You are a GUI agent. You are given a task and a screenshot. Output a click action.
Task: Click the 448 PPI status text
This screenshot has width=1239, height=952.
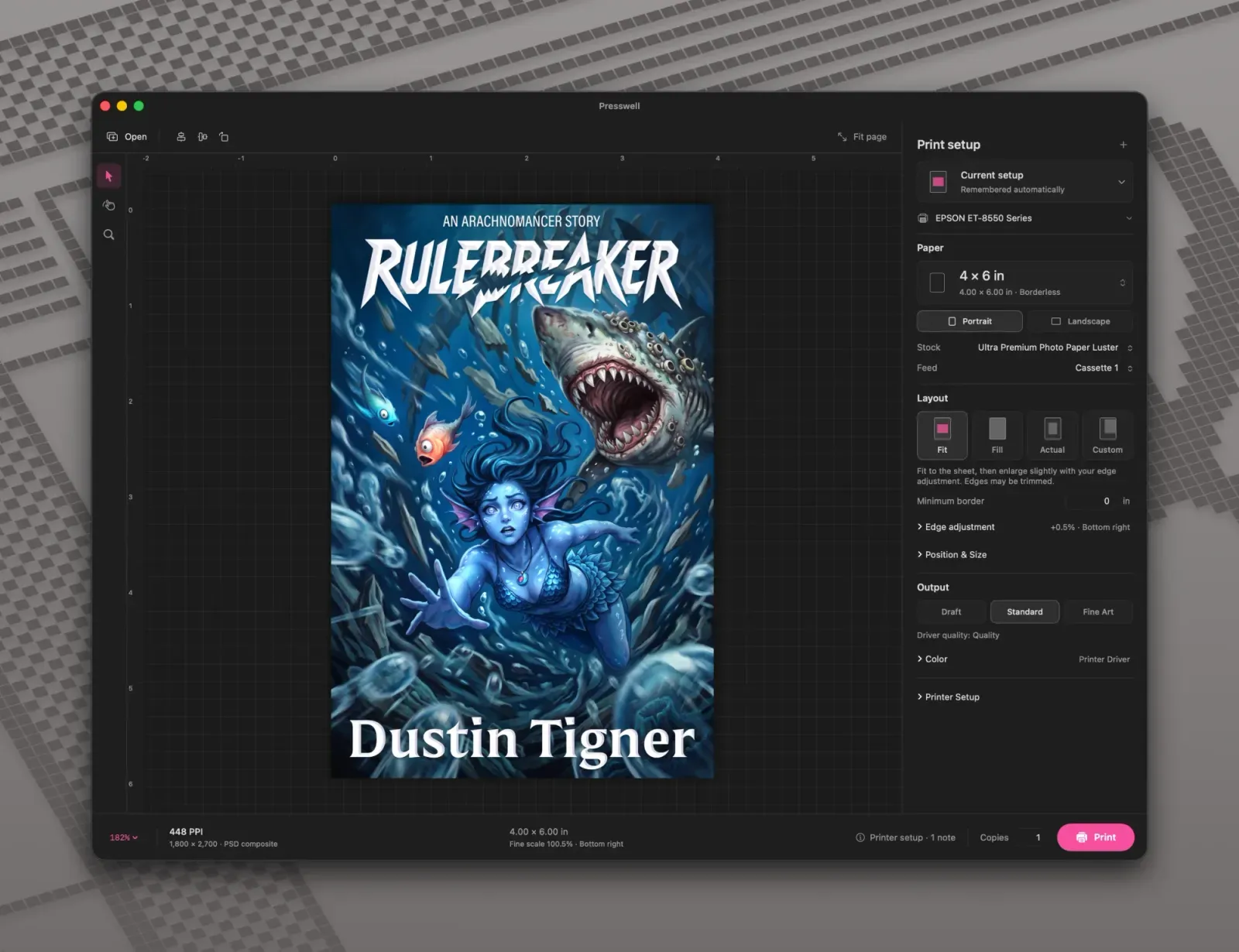(186, 832)
